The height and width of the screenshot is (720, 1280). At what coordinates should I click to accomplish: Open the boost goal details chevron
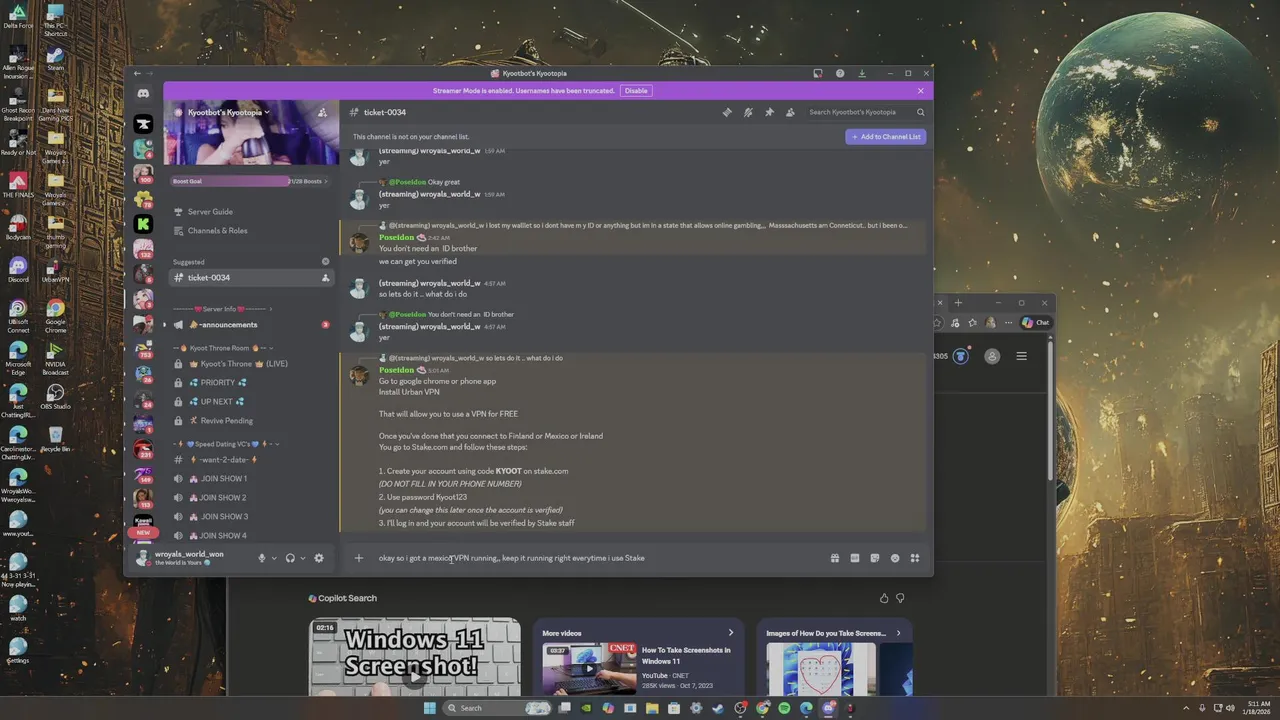point(326,181)
